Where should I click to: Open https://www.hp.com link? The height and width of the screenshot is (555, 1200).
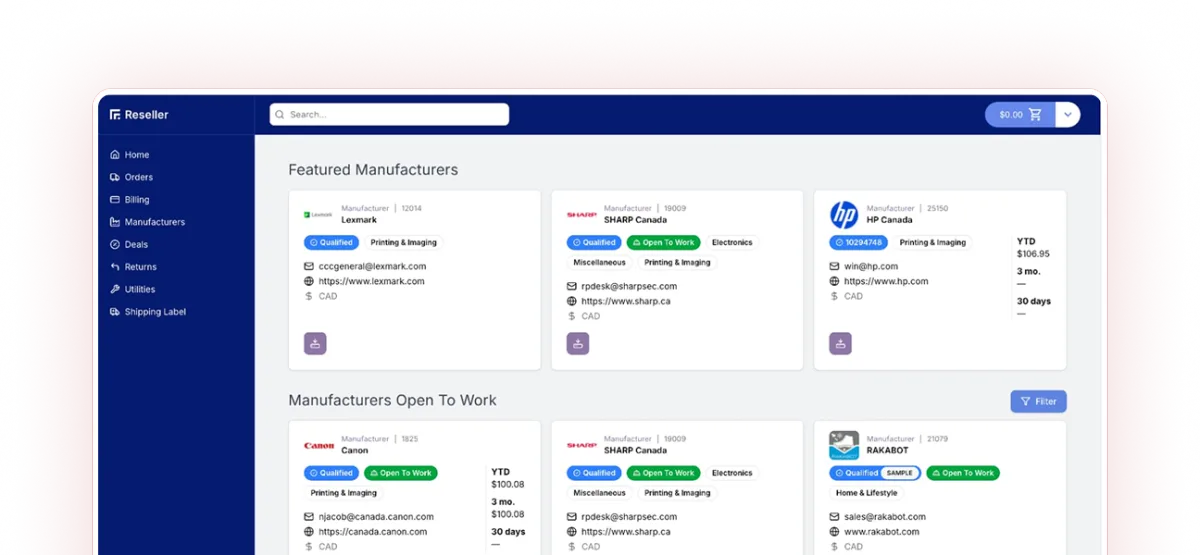tap(887, 281)
